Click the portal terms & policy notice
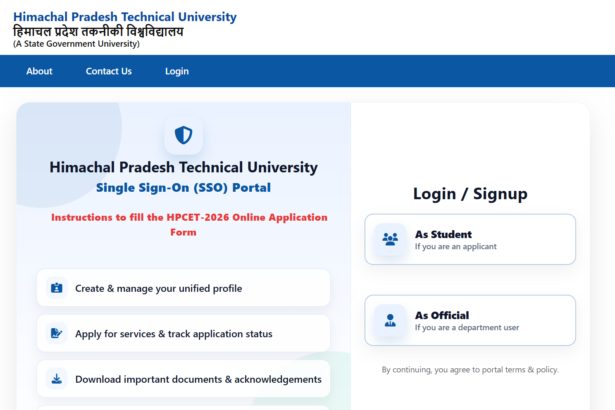Screen dimensions: 615x410 pyautogui.click(x=470, y=370)
